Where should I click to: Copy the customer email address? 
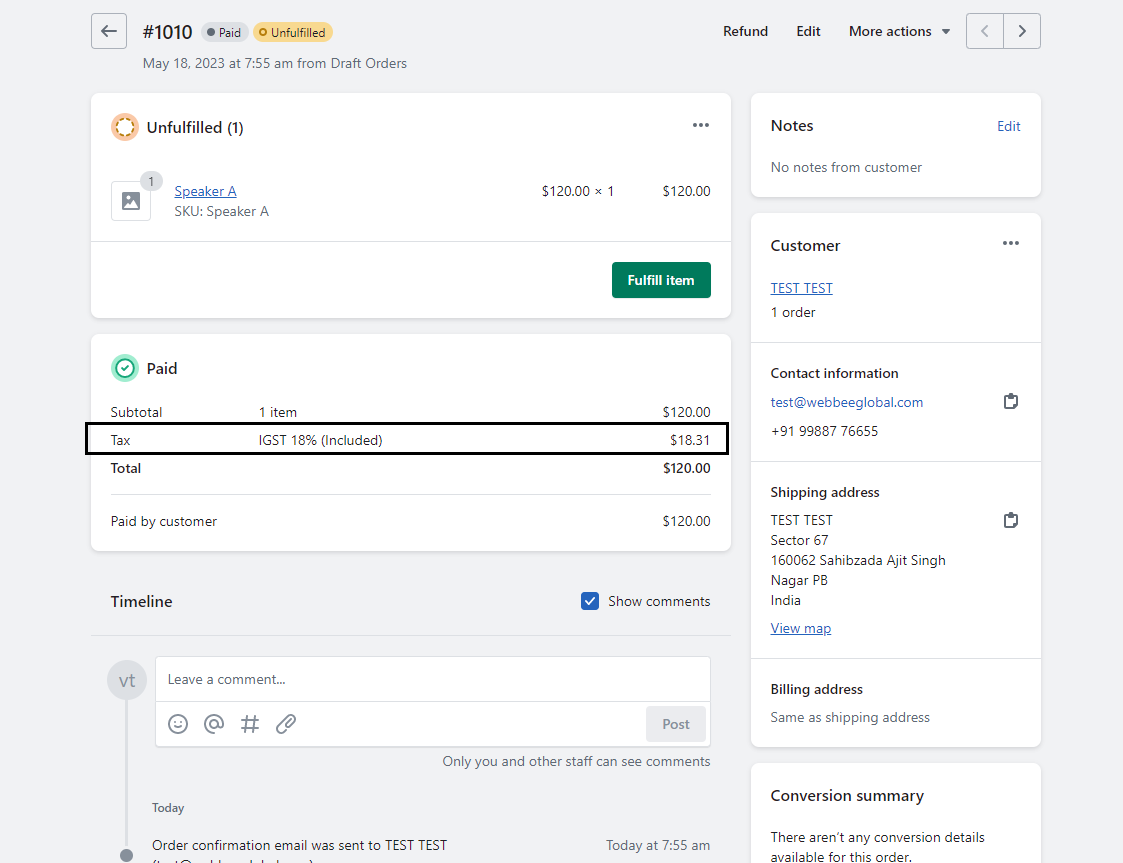point(1011,402)
